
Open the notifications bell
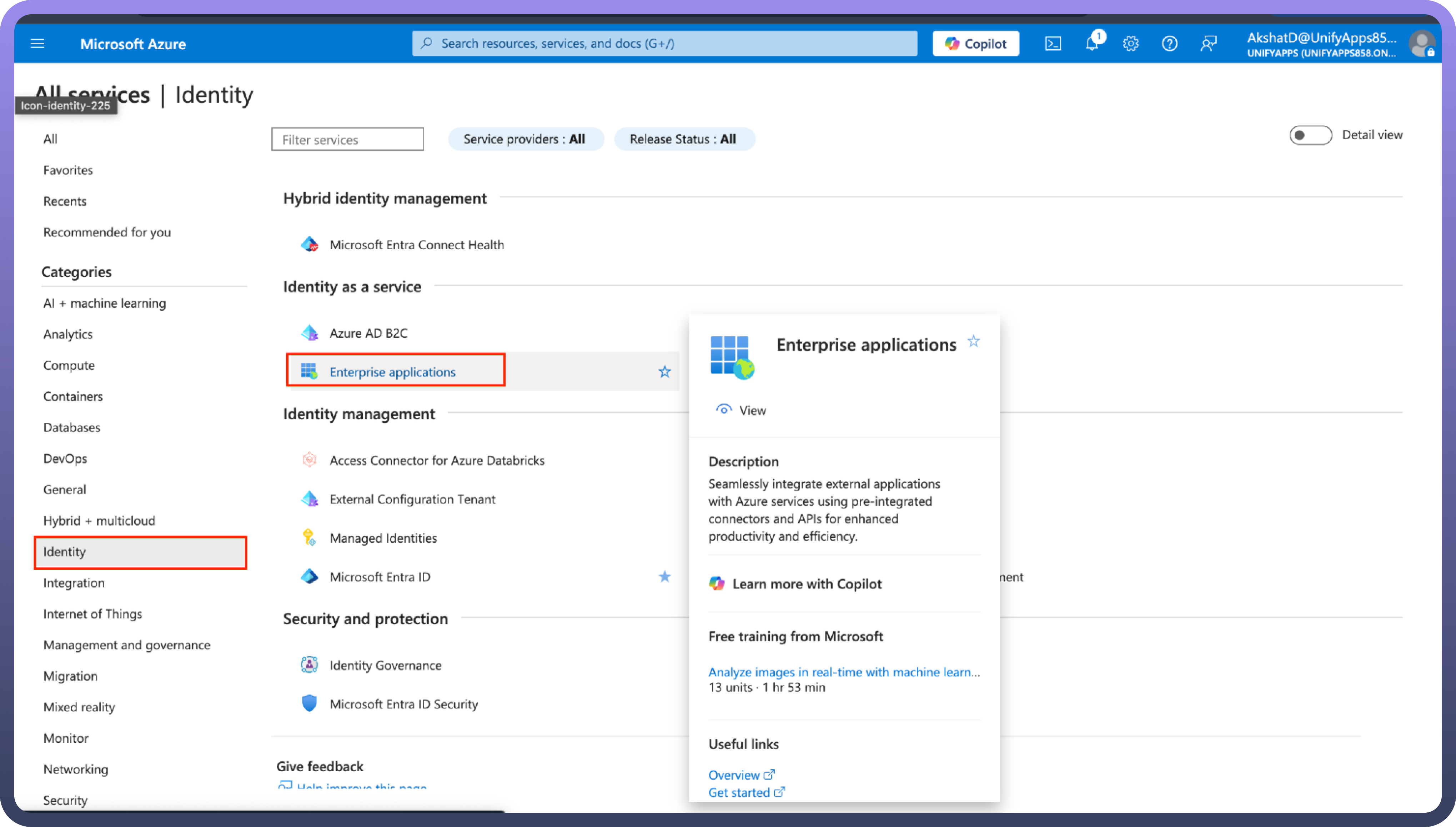point(1092,44)
